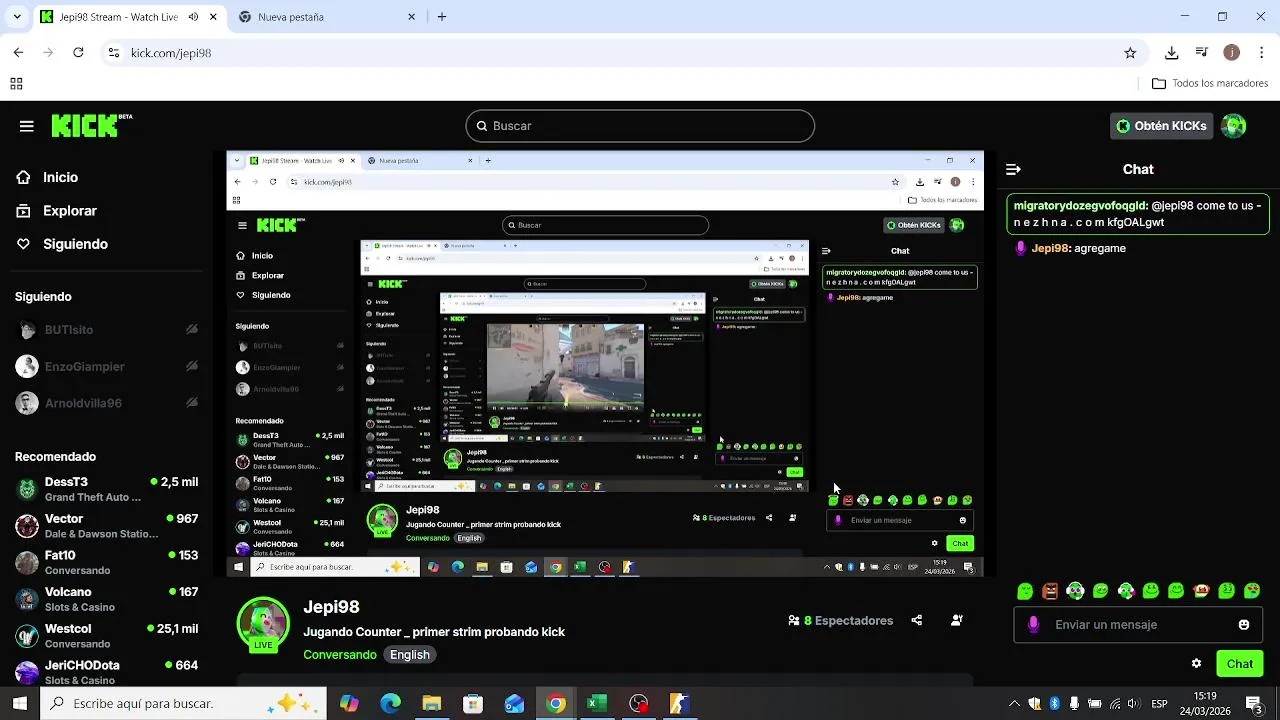Open Chrome three-dot menu
1280x720 pixels.
coord(1262,53)
